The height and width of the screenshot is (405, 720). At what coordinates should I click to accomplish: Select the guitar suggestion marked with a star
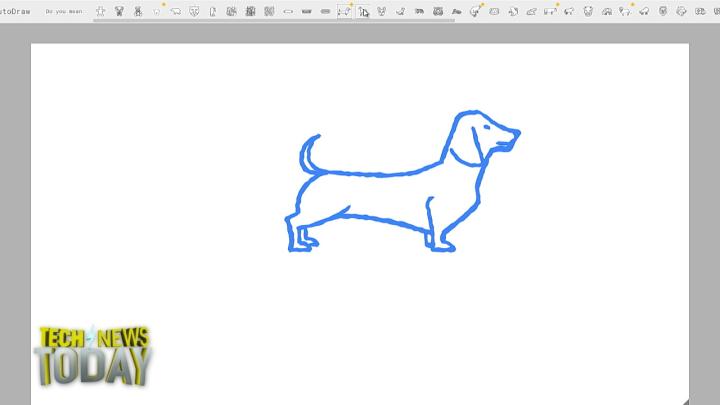pos(475,11)
